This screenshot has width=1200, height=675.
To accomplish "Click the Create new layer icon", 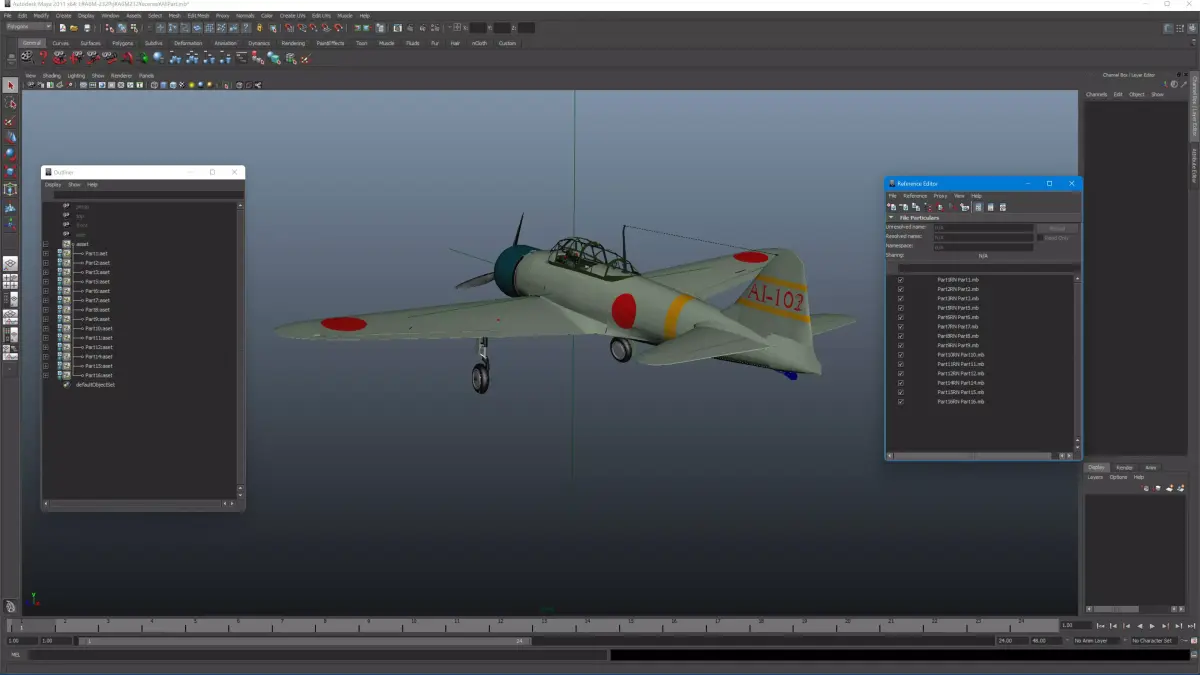I will (1168, 488).
